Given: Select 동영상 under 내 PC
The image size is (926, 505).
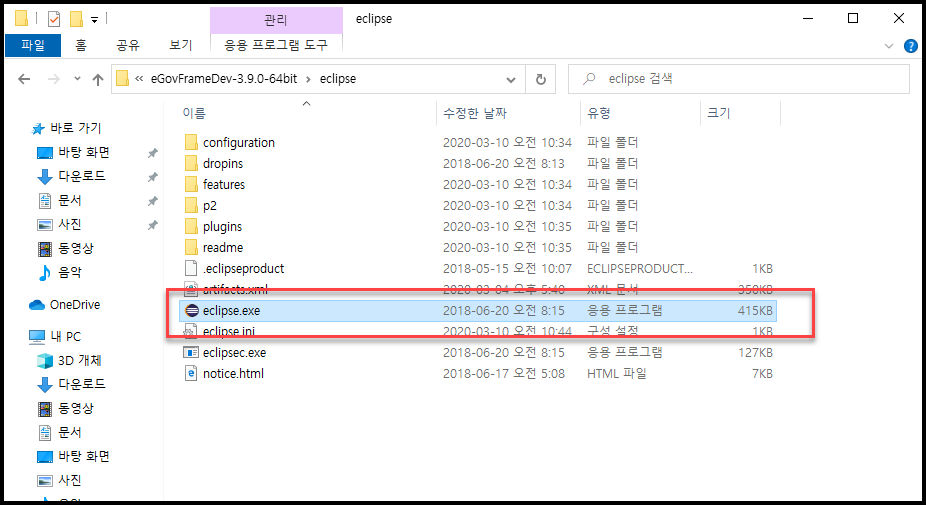Looking at the screenshot, I should coord(66,408).
